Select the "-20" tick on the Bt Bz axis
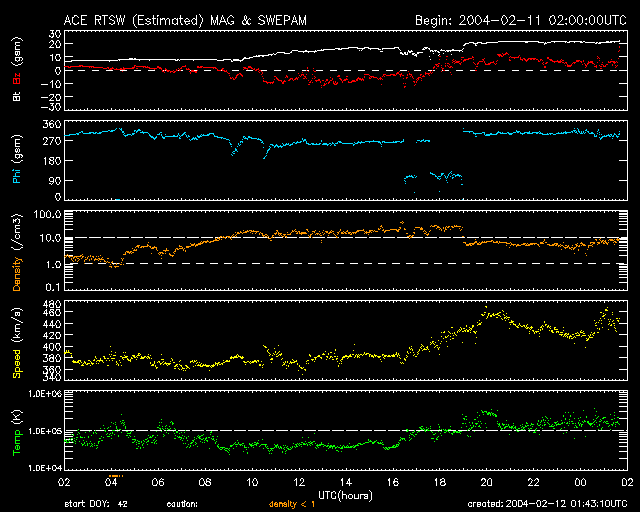Screen dimensions: 640x512 pyautogui.click(x=51, y=97)
